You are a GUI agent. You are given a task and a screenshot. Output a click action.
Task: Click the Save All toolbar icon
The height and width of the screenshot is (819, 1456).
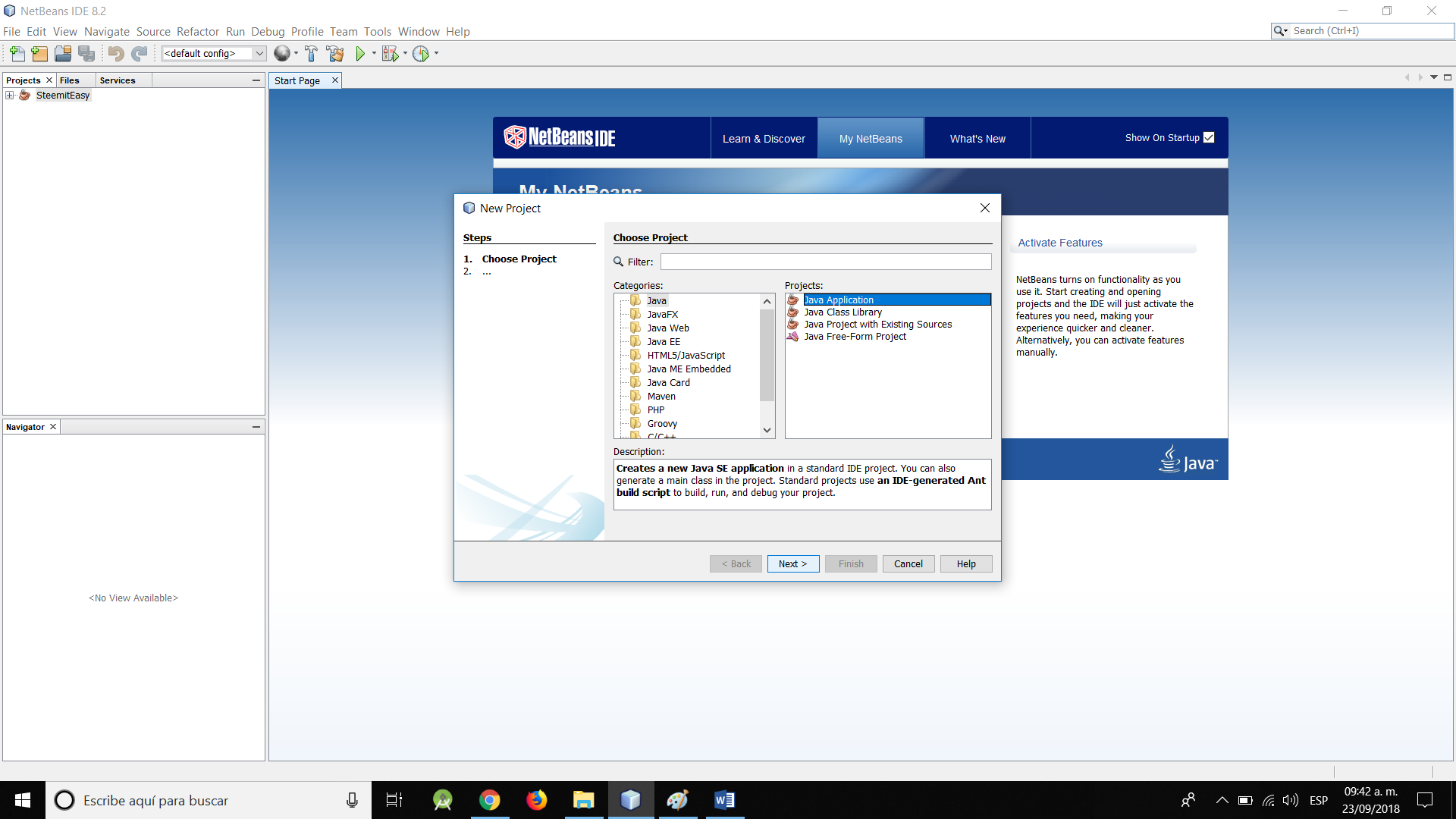pos(86,53)
